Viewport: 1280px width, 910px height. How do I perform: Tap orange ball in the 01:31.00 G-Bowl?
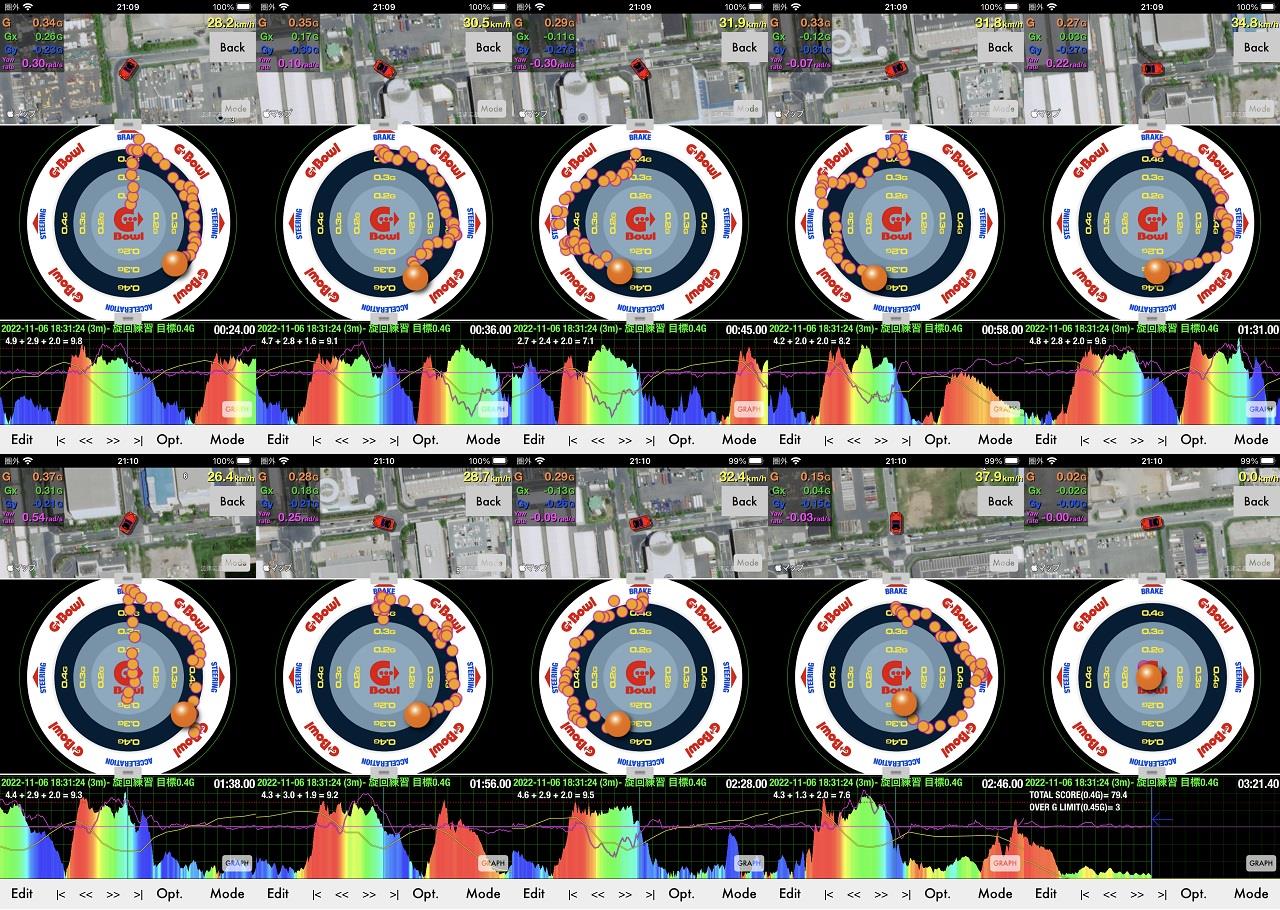point(1157,271)
